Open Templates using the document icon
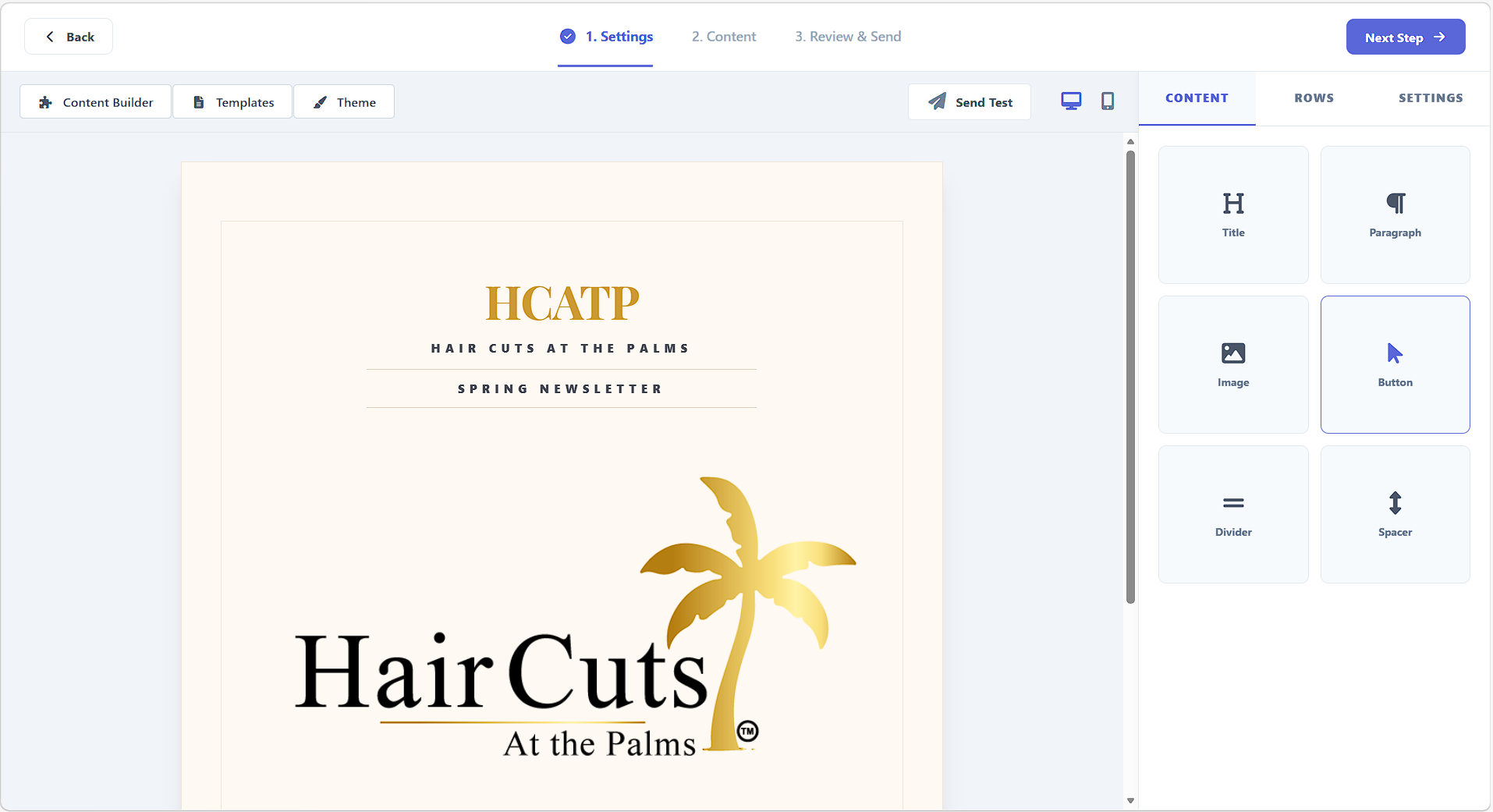This screenshot has width=1493, height=812. pos(232,101)
